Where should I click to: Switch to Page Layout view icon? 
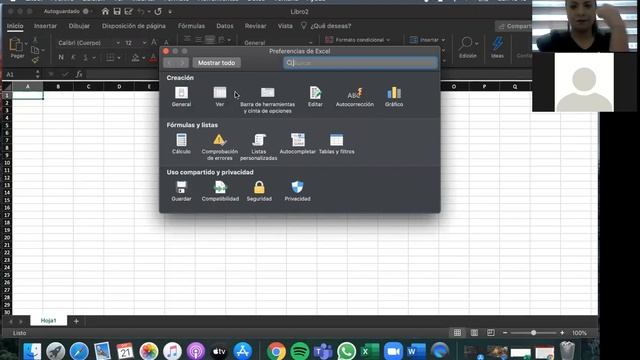pyautogui.click(x=474, y=333)
